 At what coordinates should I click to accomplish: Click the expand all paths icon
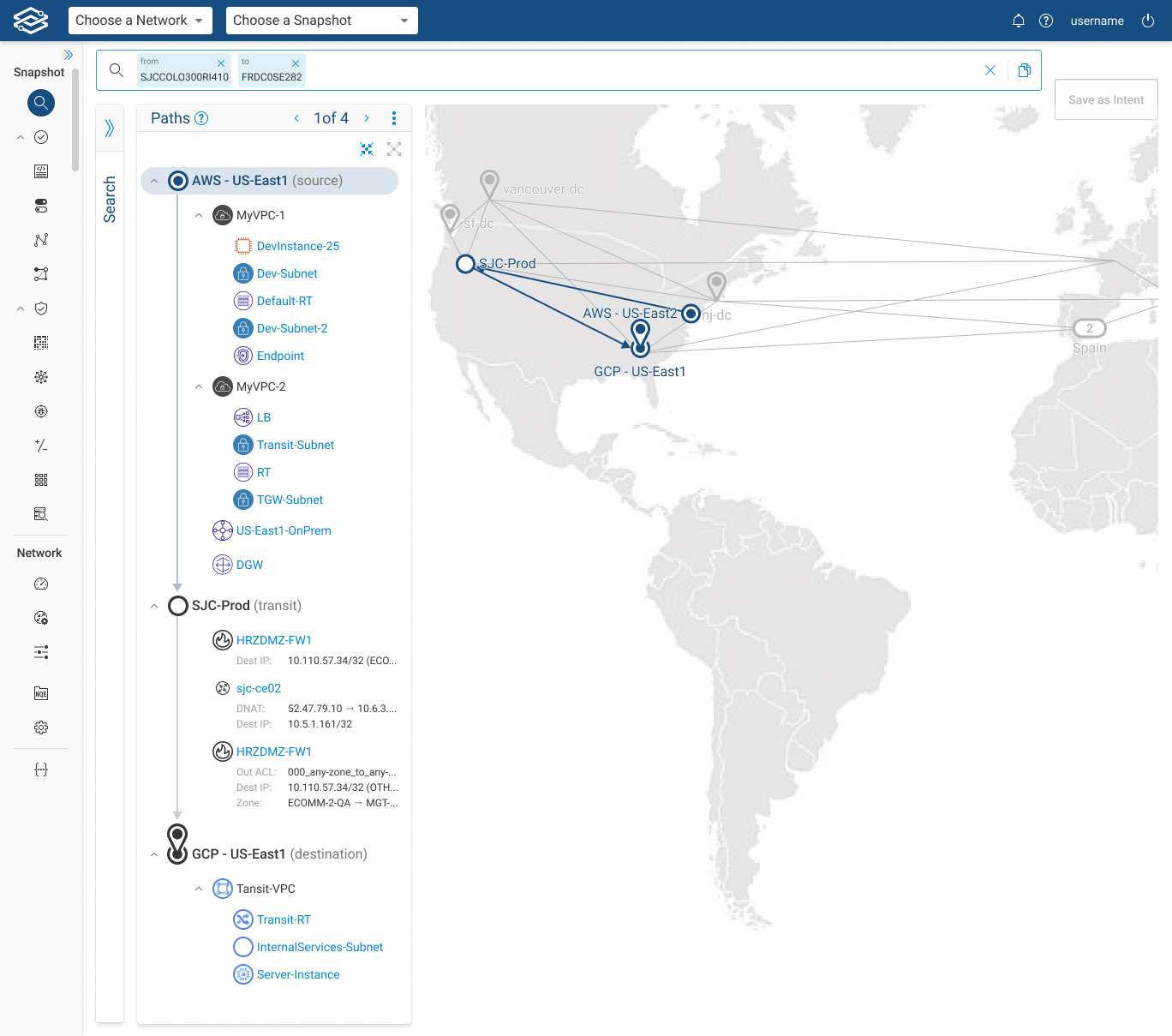pyautogui.click(x=394, y=149)
